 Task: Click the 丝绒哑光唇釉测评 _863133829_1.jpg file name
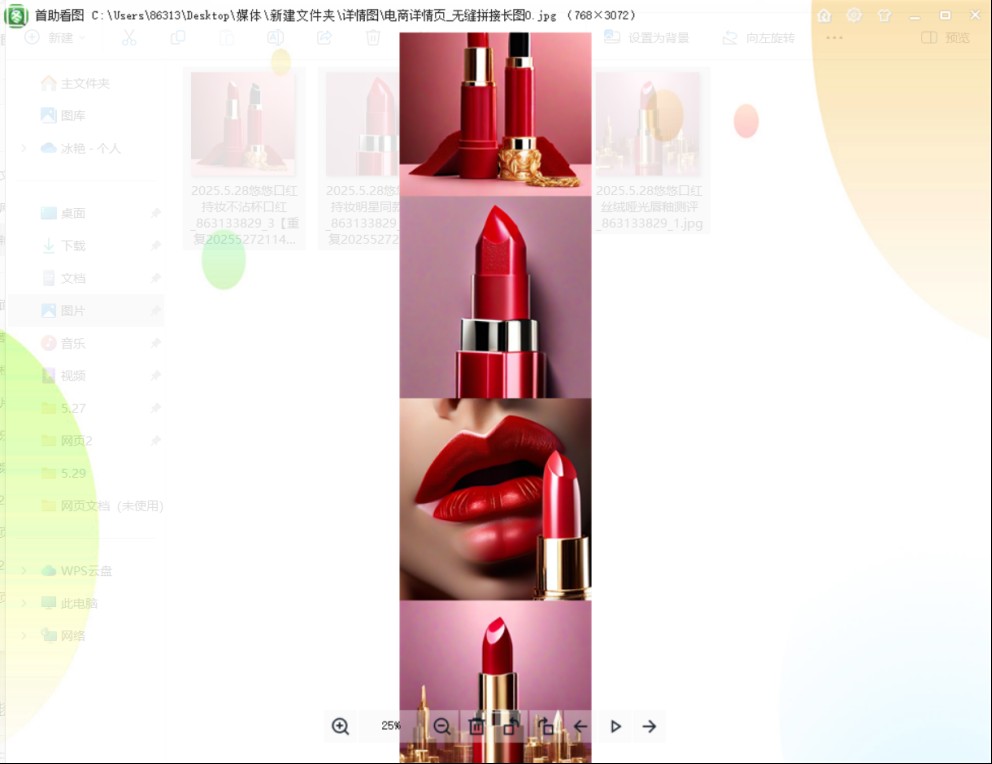tap(649, 207)
